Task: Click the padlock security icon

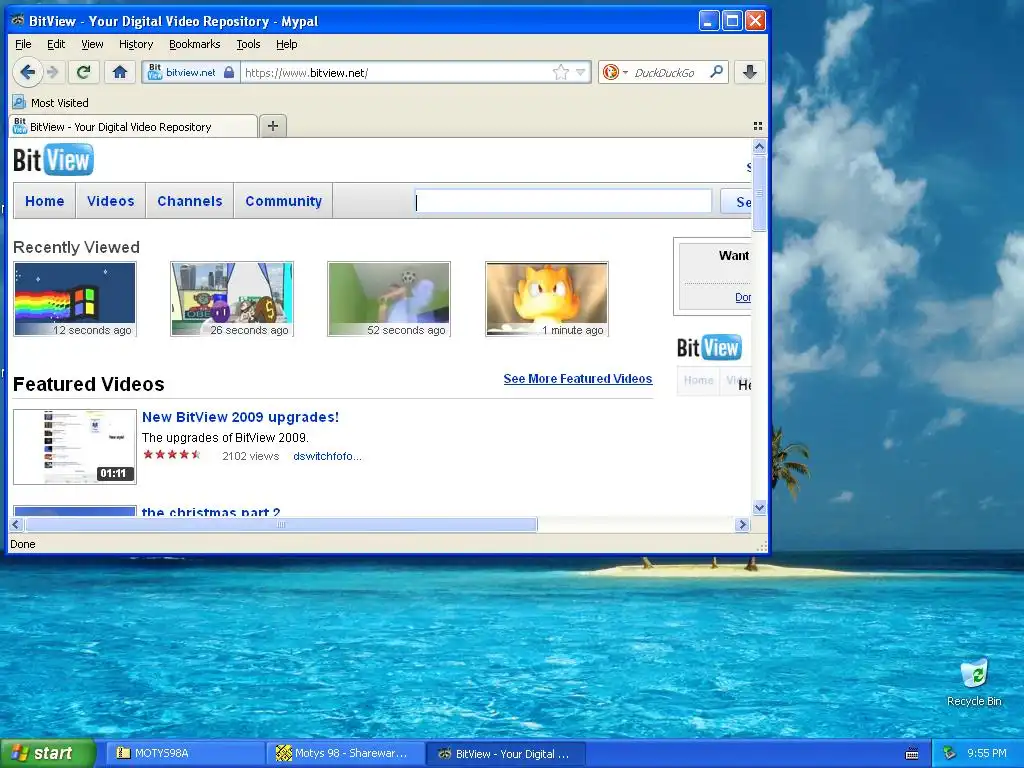Action: [229, 72]
